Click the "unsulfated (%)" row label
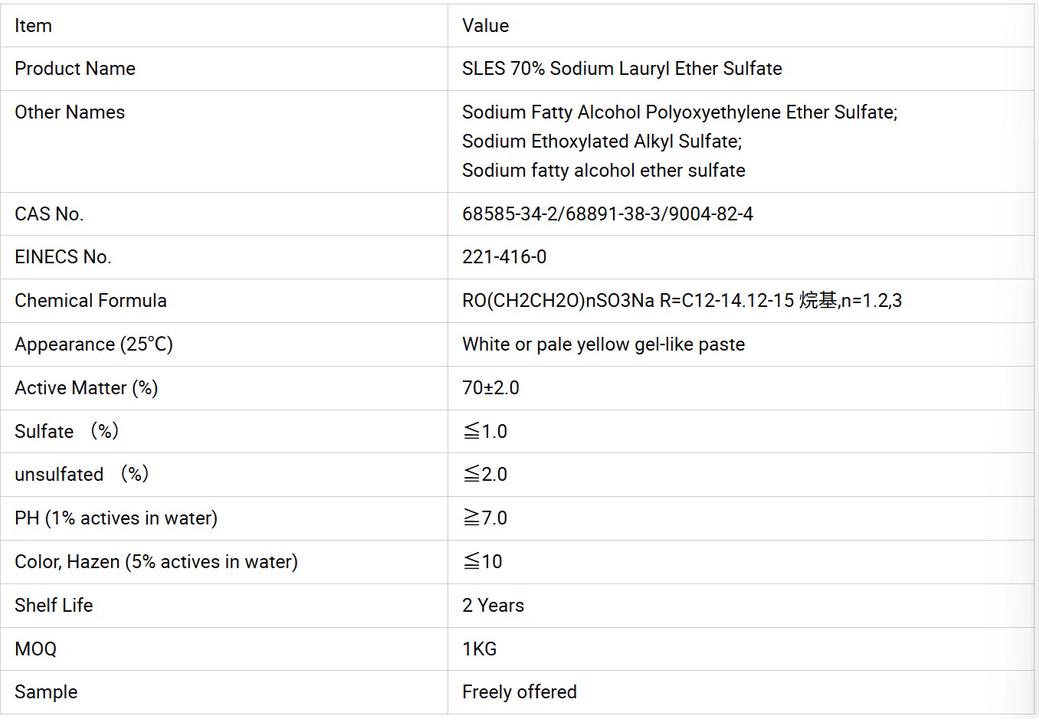Screen dimensions: 1039x721 click(81, 474)
